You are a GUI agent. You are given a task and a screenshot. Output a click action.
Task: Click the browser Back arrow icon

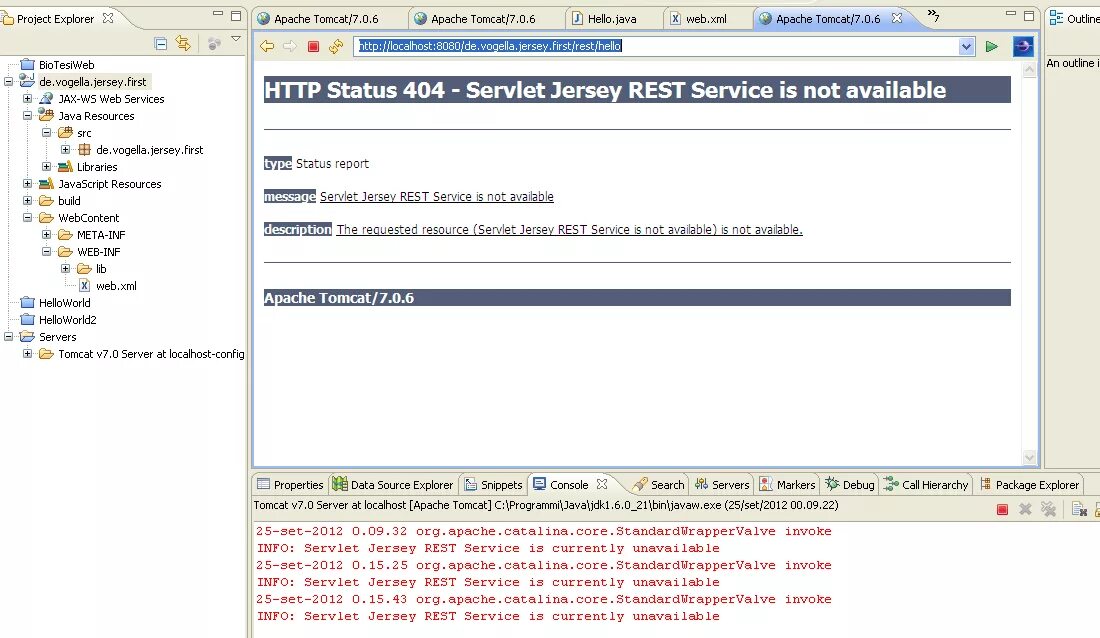coord(267,46)
